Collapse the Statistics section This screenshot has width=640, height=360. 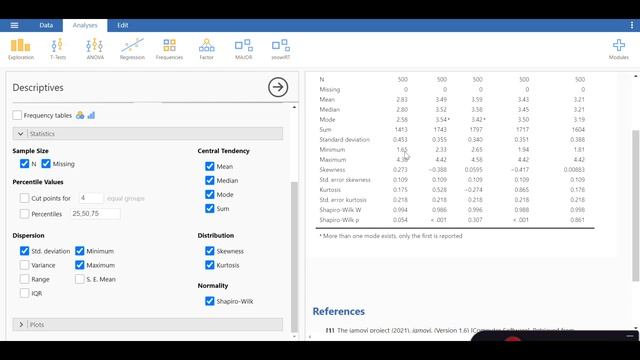coord(147,133)
